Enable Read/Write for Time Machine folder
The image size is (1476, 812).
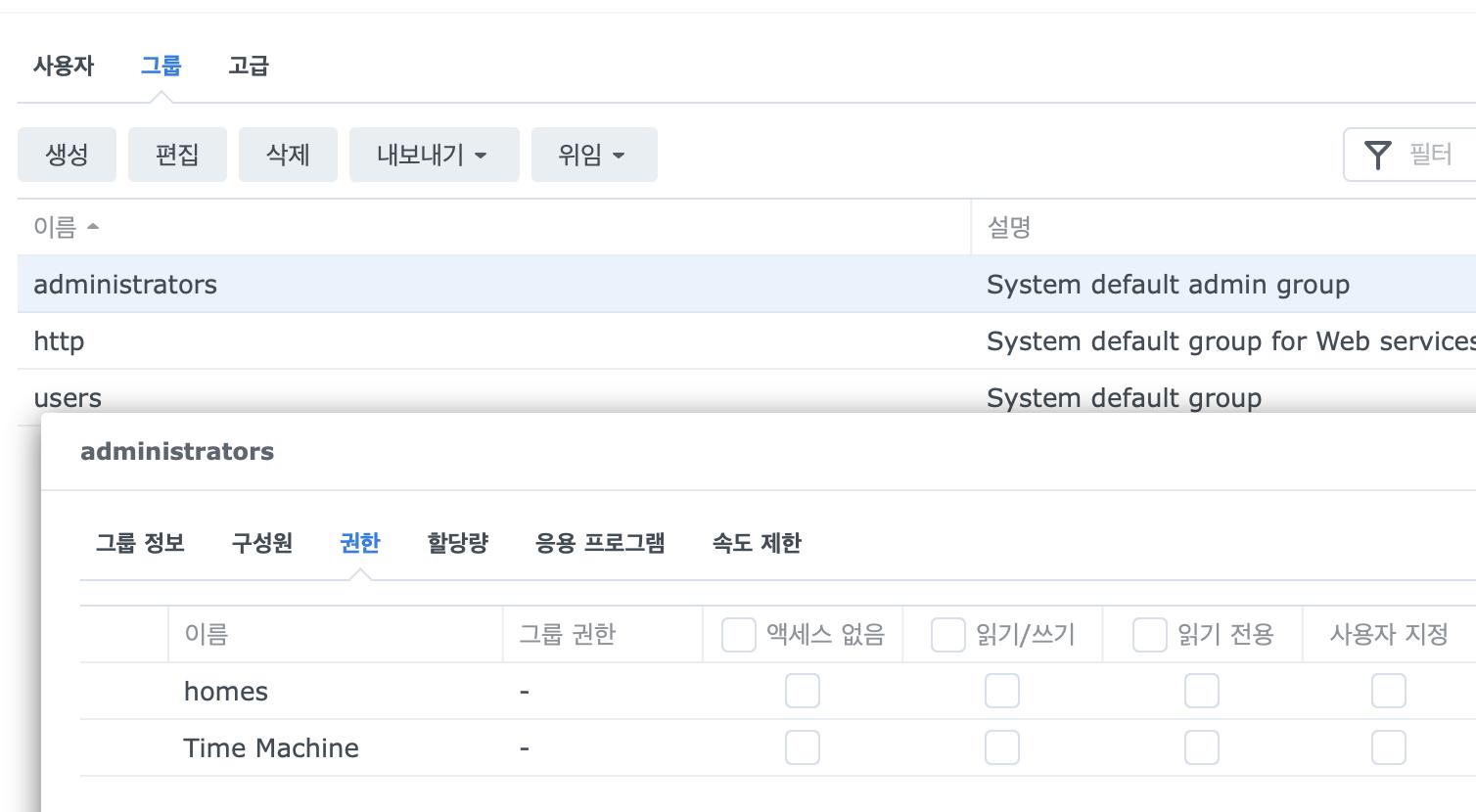point(1001,748)
